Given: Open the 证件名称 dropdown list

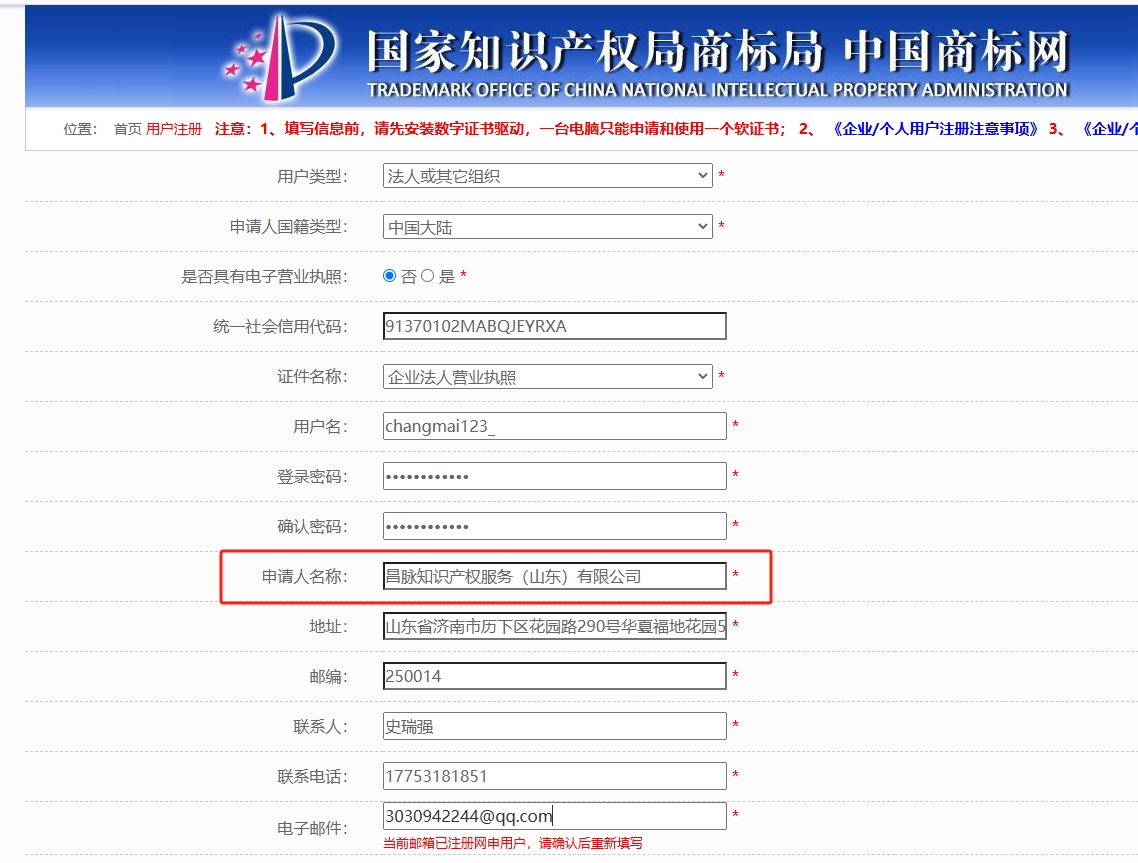Looking at the screenshot, I should 547,377.
